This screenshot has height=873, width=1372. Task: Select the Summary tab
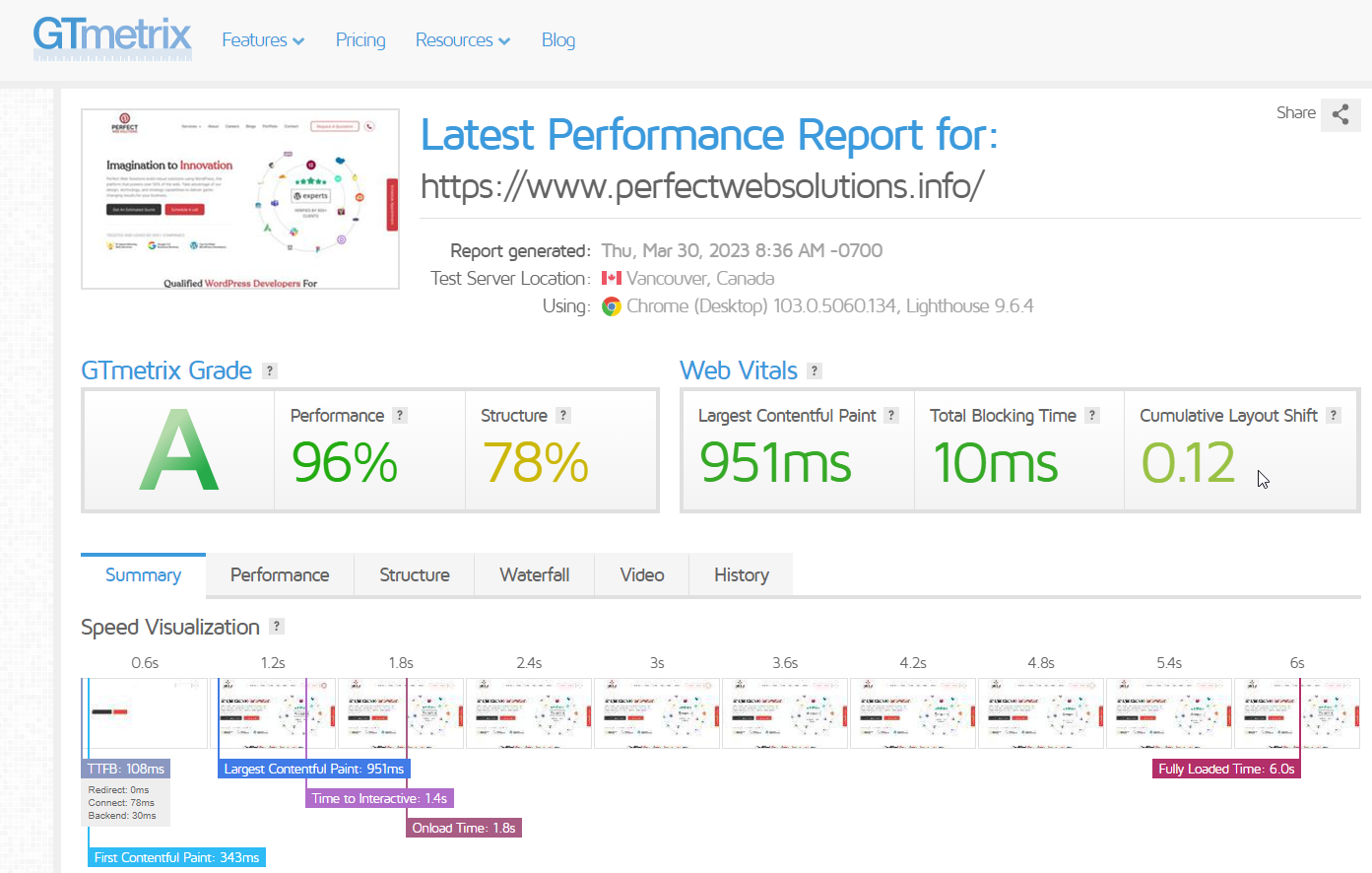143,575
